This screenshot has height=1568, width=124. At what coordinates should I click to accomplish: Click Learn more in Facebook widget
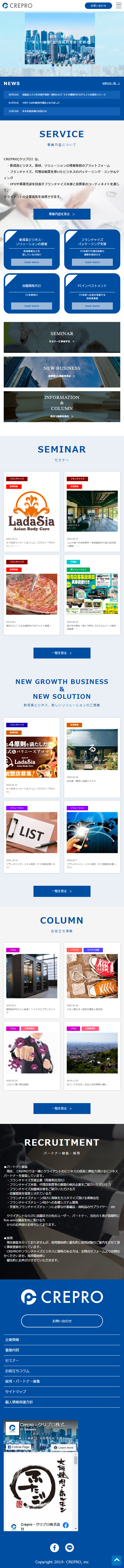click(x=63, y=1448)
